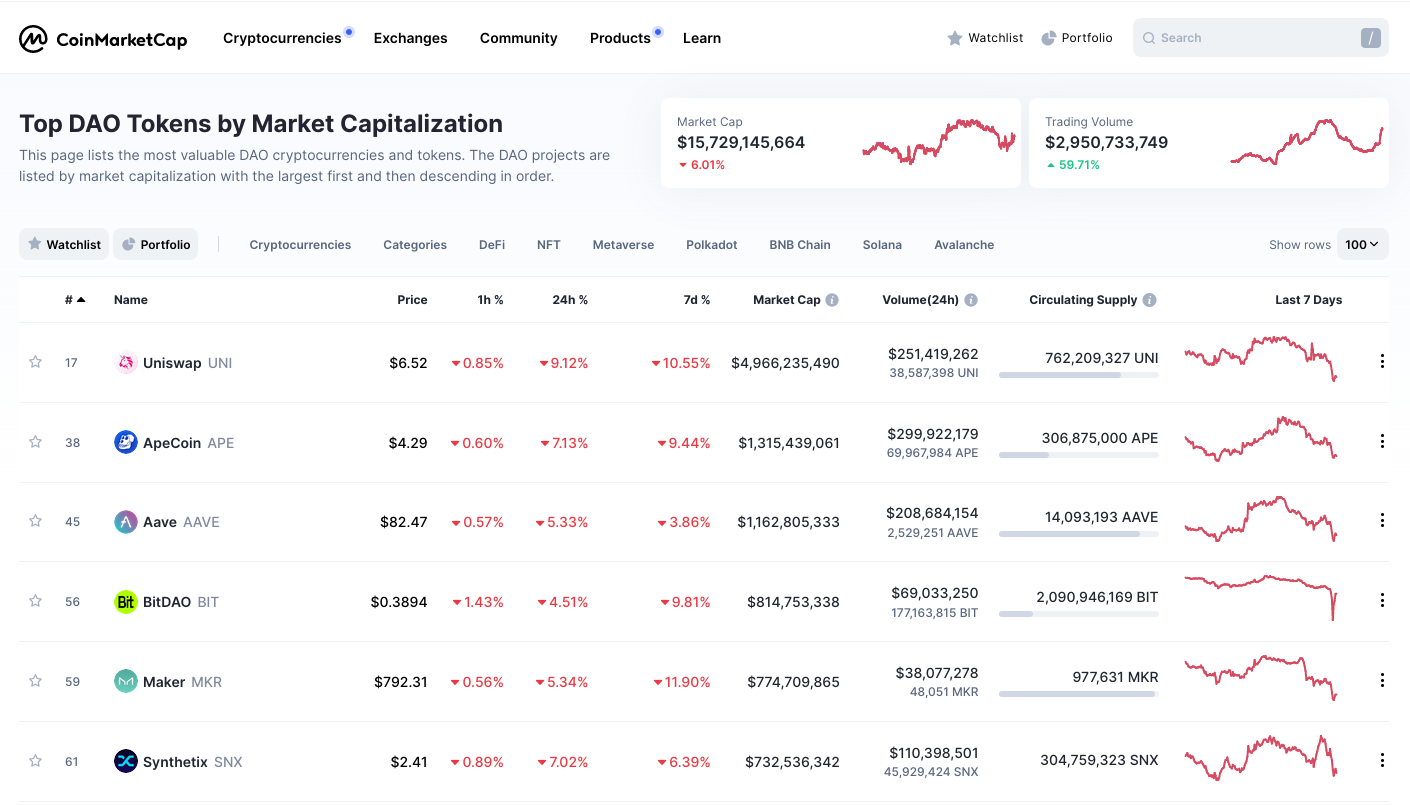Sort by the 7d % column header

(x=697, y=300)
